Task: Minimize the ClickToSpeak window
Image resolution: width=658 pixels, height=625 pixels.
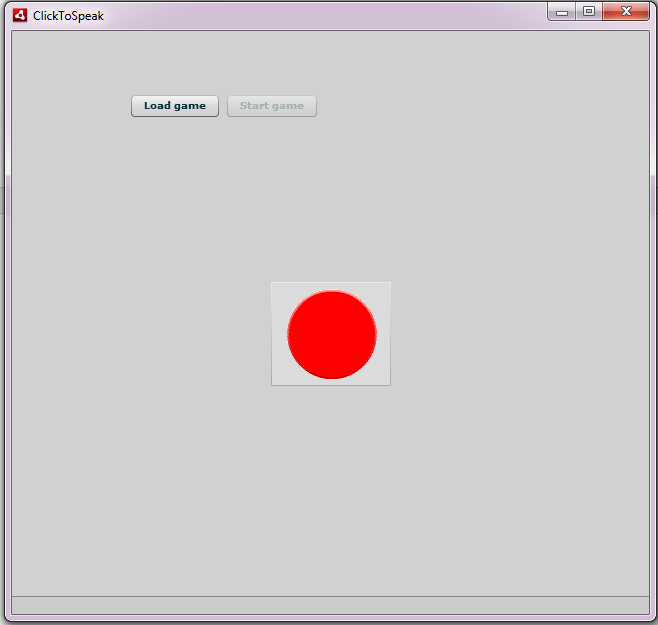Action: coord(561,12)
